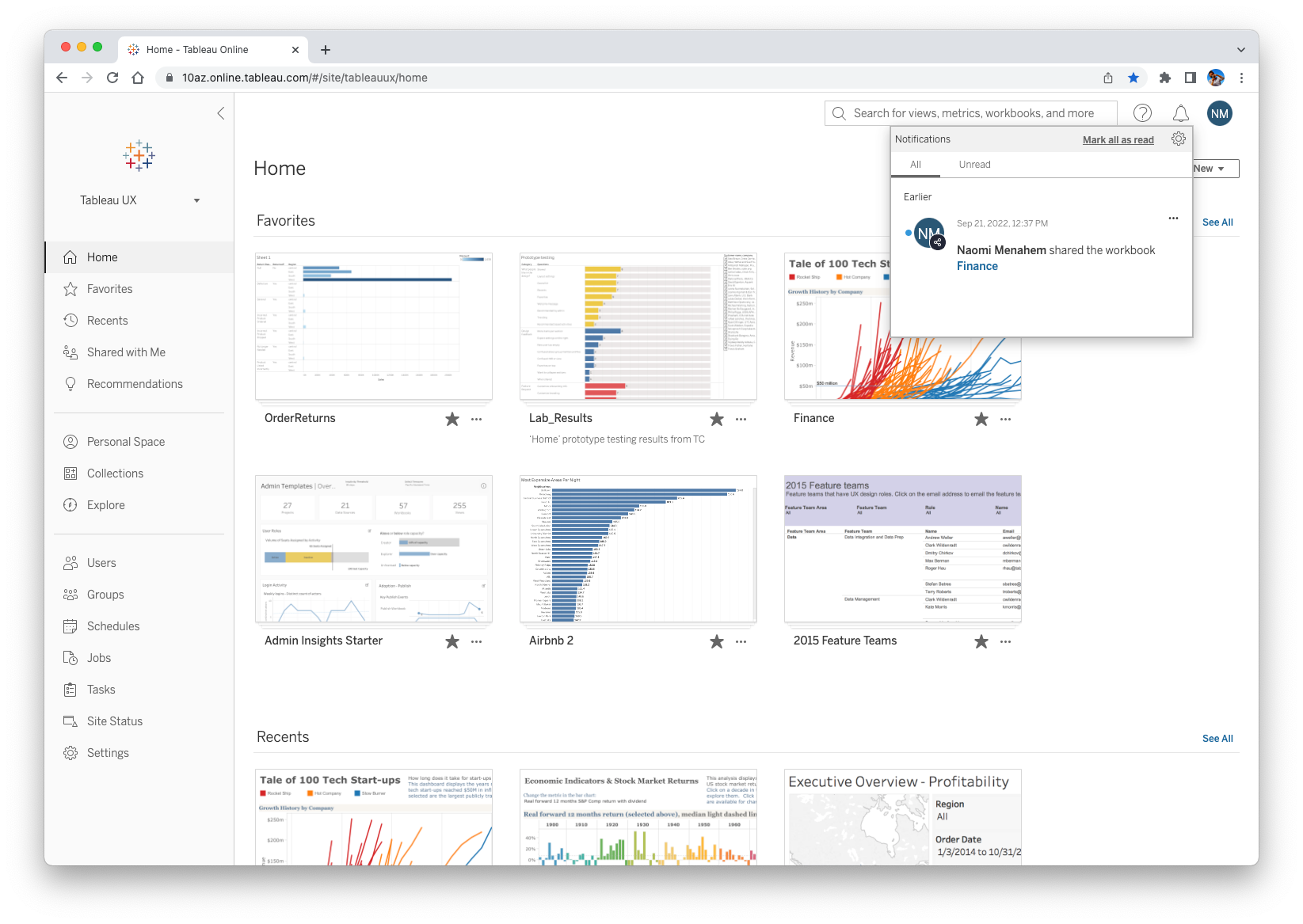Image resolution: width=1303 pixels, height=924 pixels.
Task: Click the Recents clock icon in the sidebar
Action: [x=70, y=321]
